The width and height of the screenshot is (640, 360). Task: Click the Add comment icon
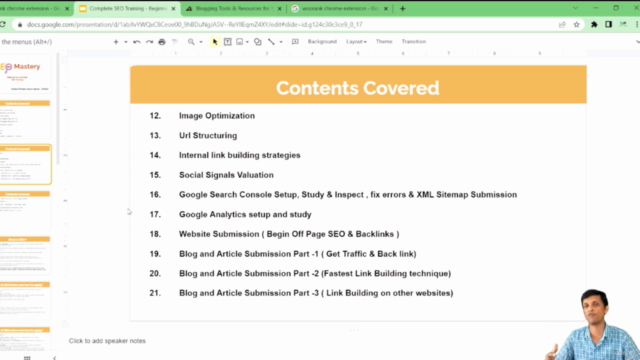click(295, 42)
